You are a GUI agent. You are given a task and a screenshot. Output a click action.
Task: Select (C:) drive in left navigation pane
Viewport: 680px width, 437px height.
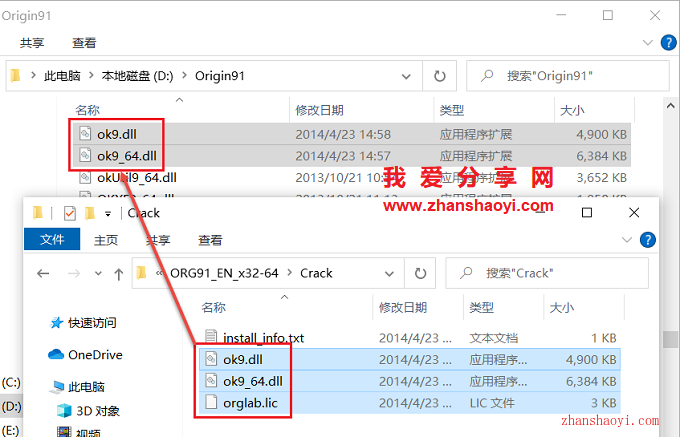[x=11, y=383]
